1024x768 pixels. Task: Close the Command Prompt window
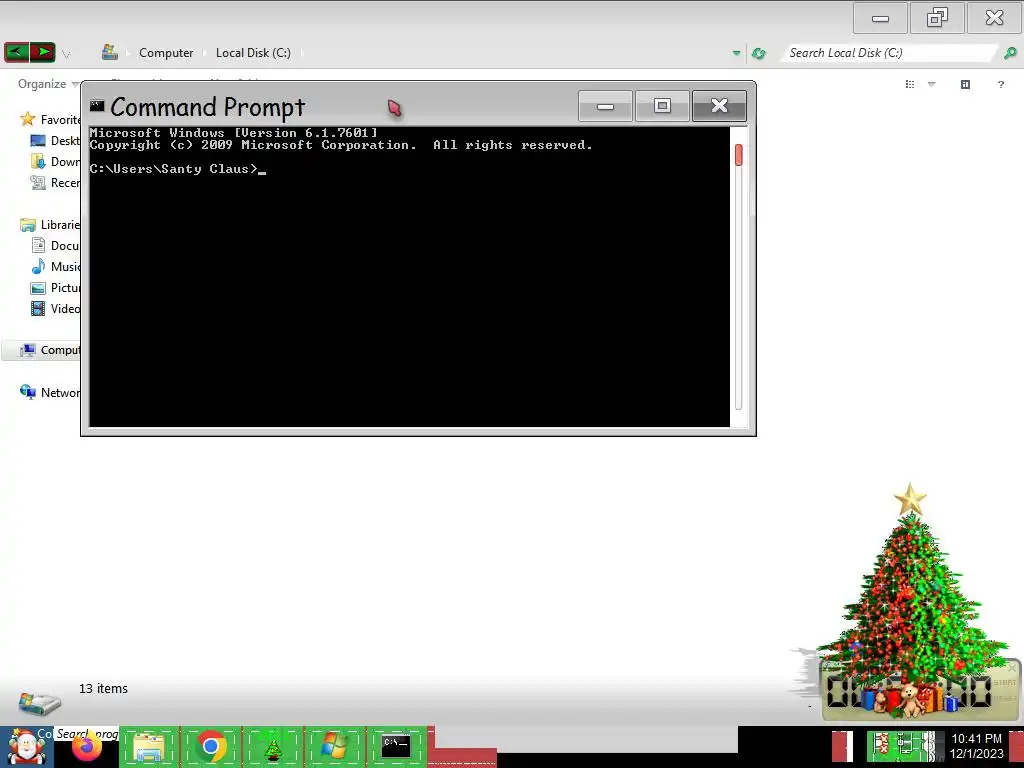pyautogui.click(x=719, y=106)
